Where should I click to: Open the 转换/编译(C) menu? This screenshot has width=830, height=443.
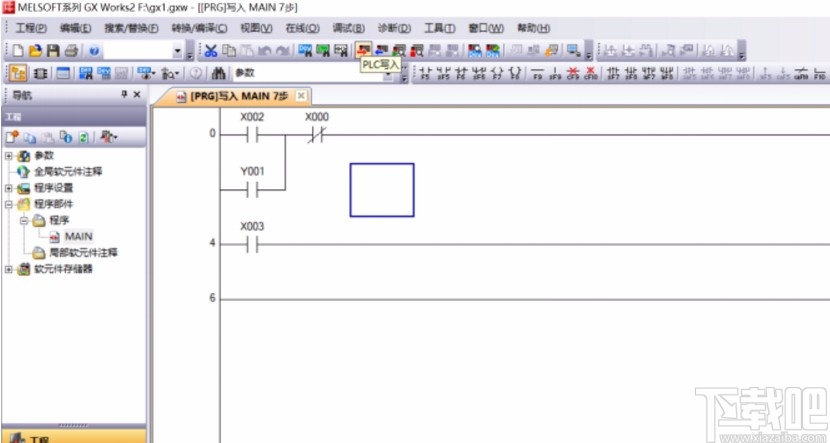pyautogui.click(x=199, y=28)
